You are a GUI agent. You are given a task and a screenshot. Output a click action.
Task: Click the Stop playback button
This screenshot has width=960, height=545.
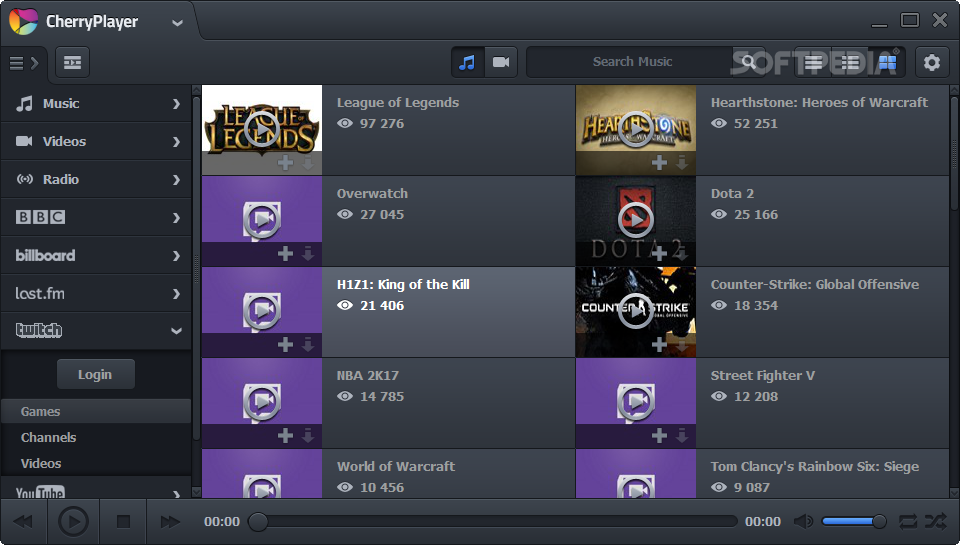tap(124, 522)
